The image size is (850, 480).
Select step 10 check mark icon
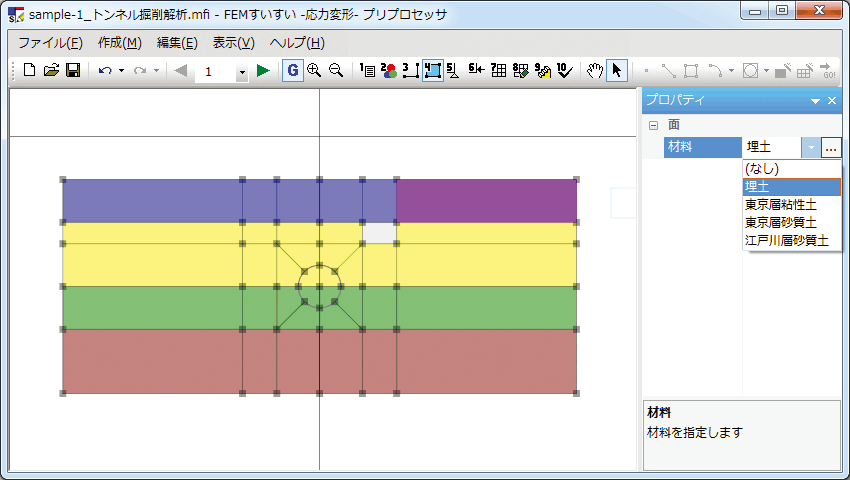(x=565, y=71)
